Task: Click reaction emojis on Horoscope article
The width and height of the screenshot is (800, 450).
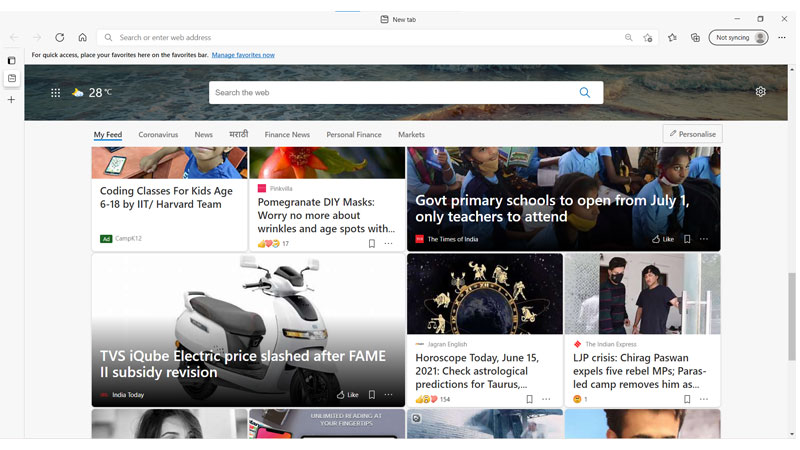Action: pyautogui.click(x=427, y=399)
